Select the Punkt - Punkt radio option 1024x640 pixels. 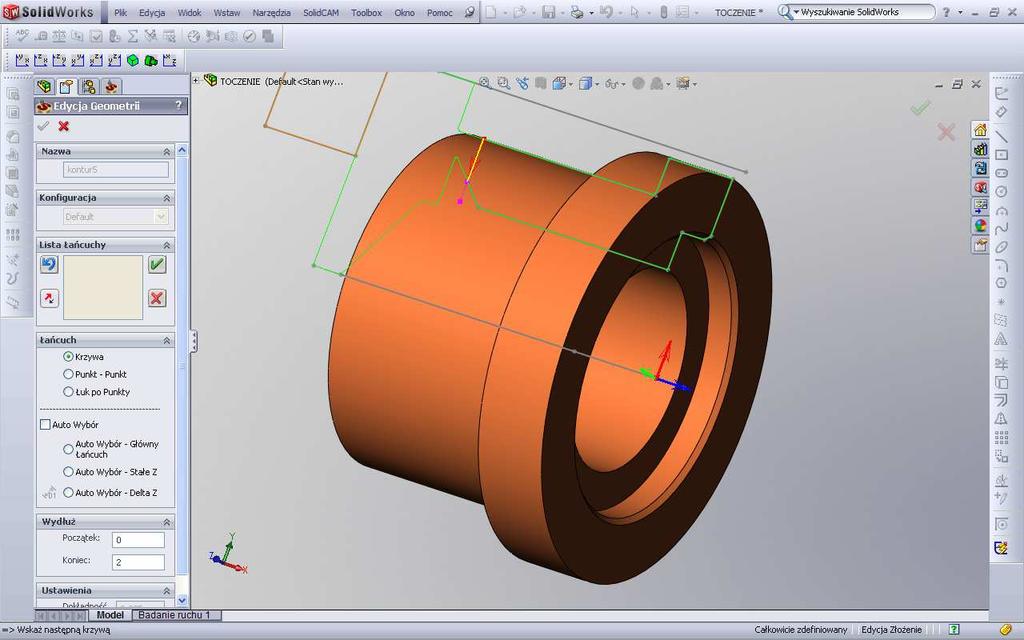point(68,374)
